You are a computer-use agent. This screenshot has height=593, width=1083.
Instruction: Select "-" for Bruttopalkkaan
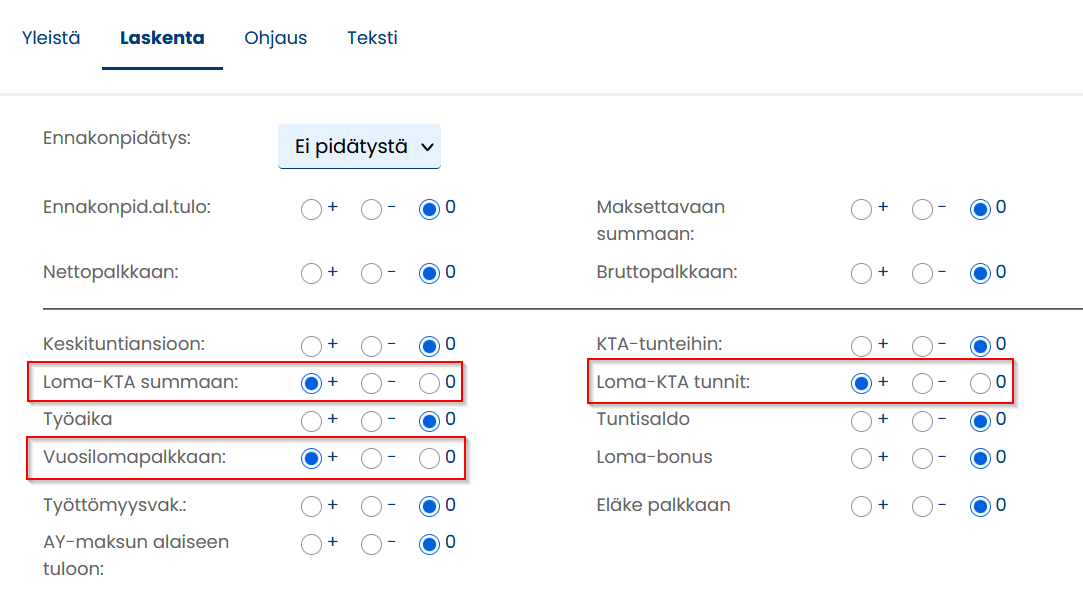pos(922,271)
